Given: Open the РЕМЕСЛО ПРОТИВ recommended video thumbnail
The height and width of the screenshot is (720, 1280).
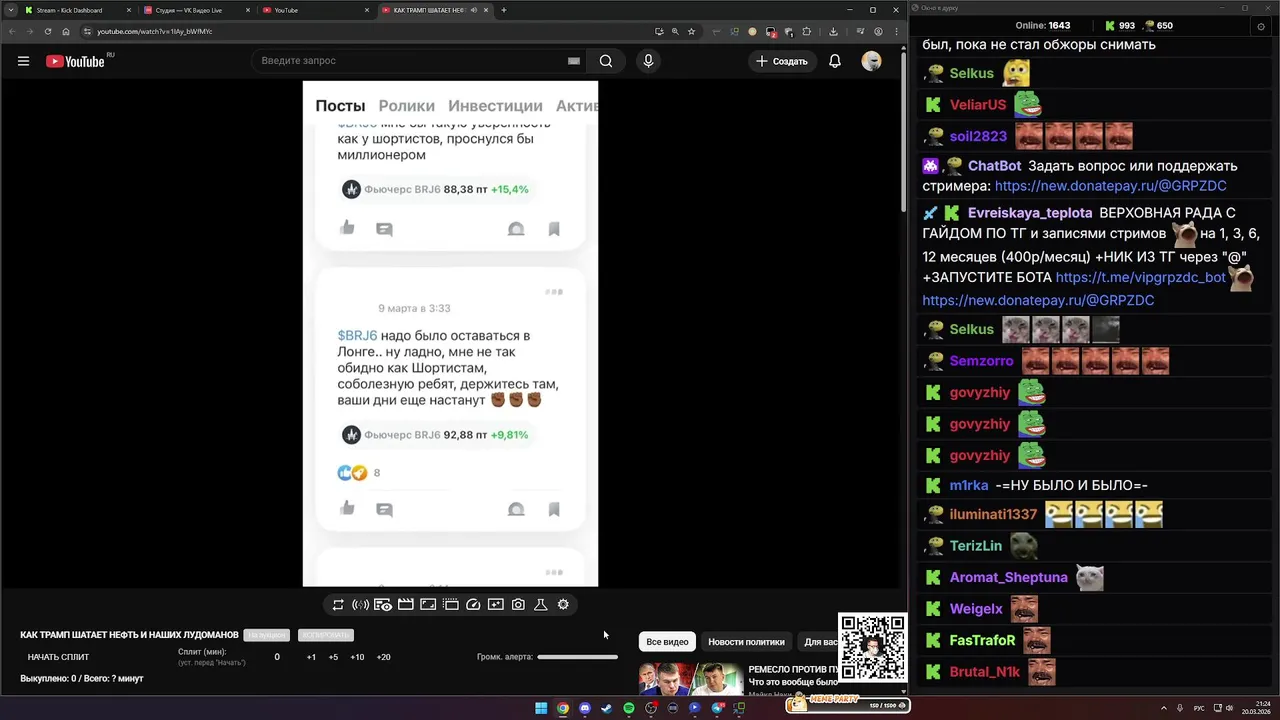Looking at the screenshot, I should [691, 678].
